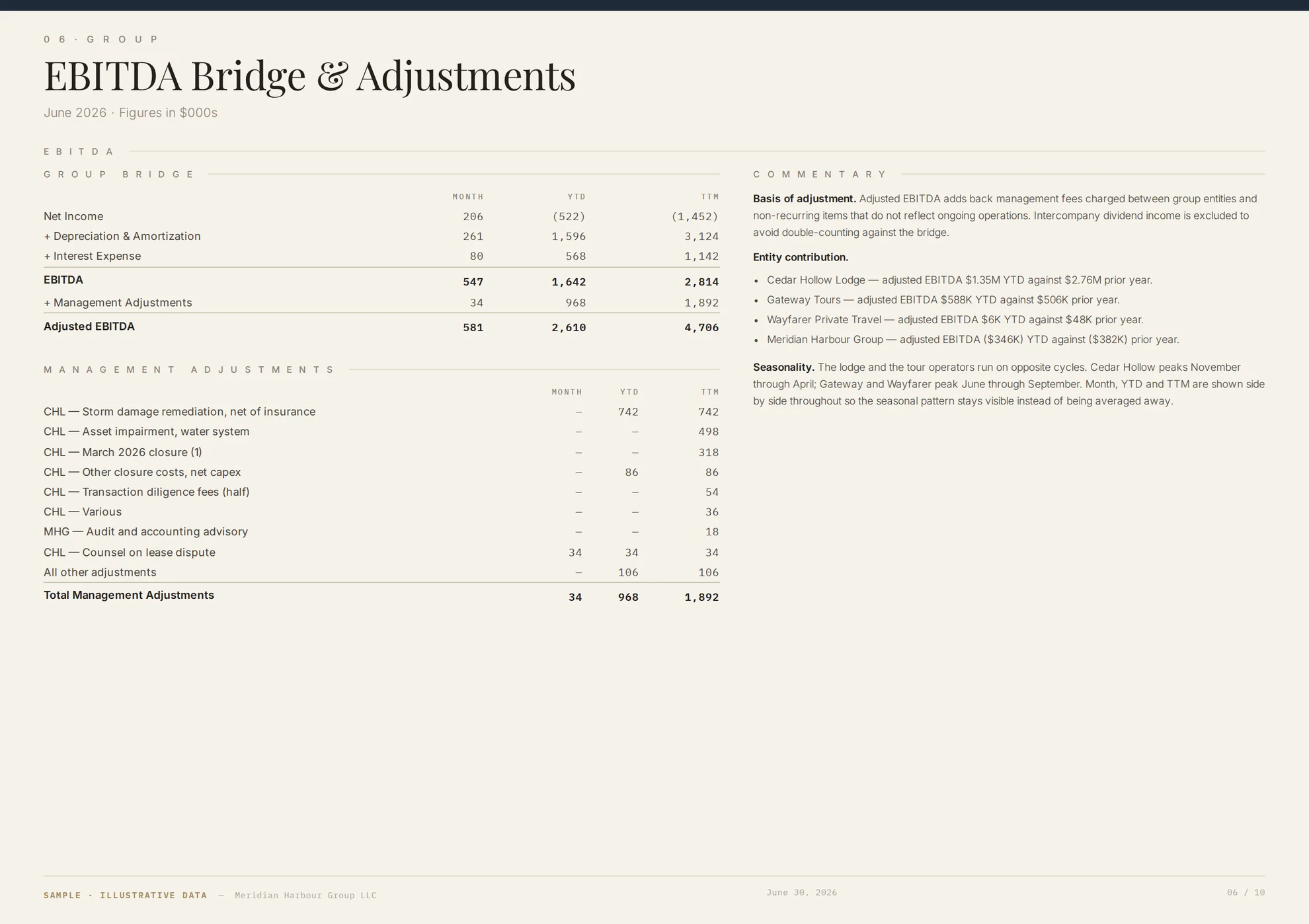The width and height of the screenshot is (1309, 924).
Task: Click the Interest Expense month value 80
Action: pos(476,256)
